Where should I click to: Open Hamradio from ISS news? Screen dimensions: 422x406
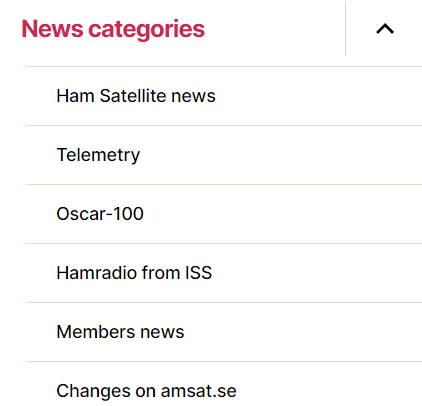(x=134, y=273)
